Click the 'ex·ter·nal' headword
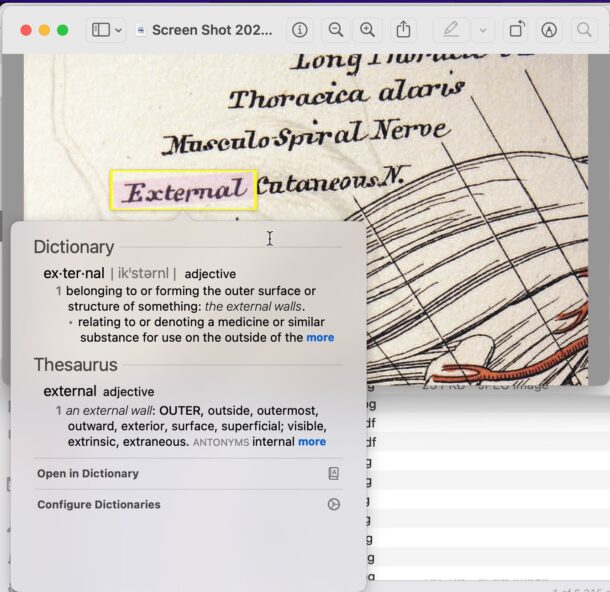This screenshot has width=610, height=592. (74, 273)
